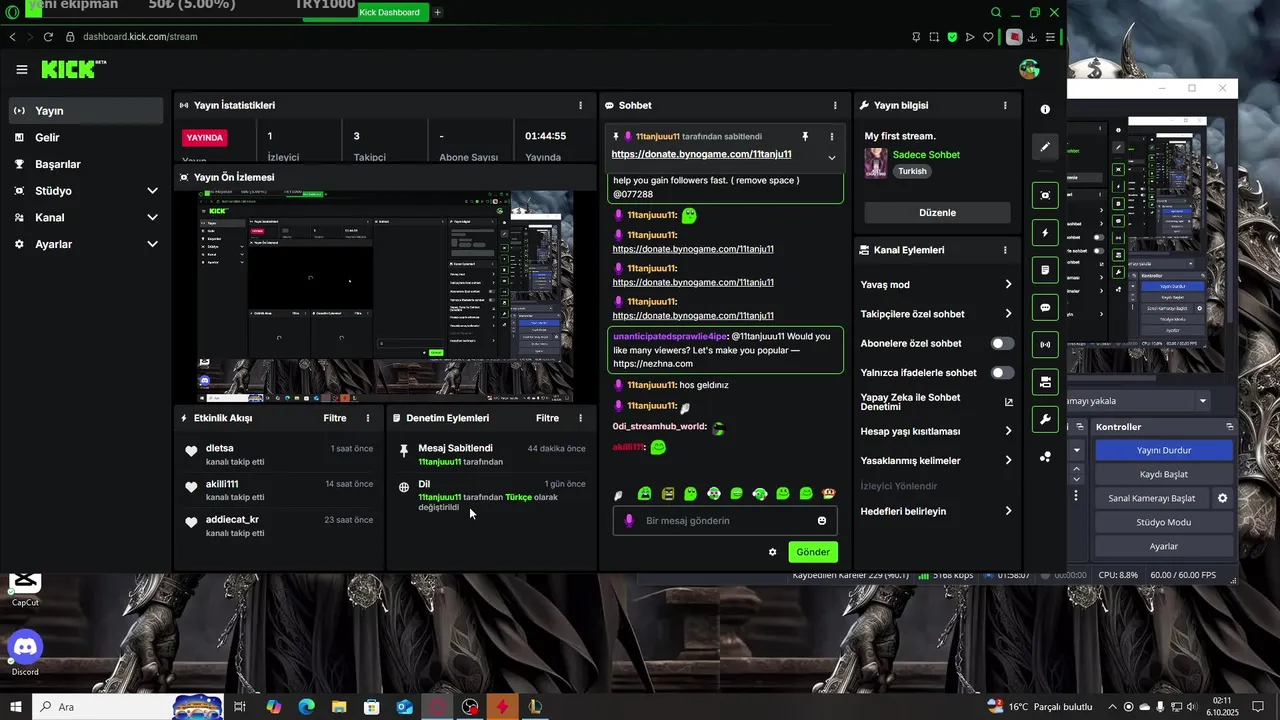Open Yayın İstatistikleri panel options
Viewport: 1280px width, 720px height.
(581, 105)
